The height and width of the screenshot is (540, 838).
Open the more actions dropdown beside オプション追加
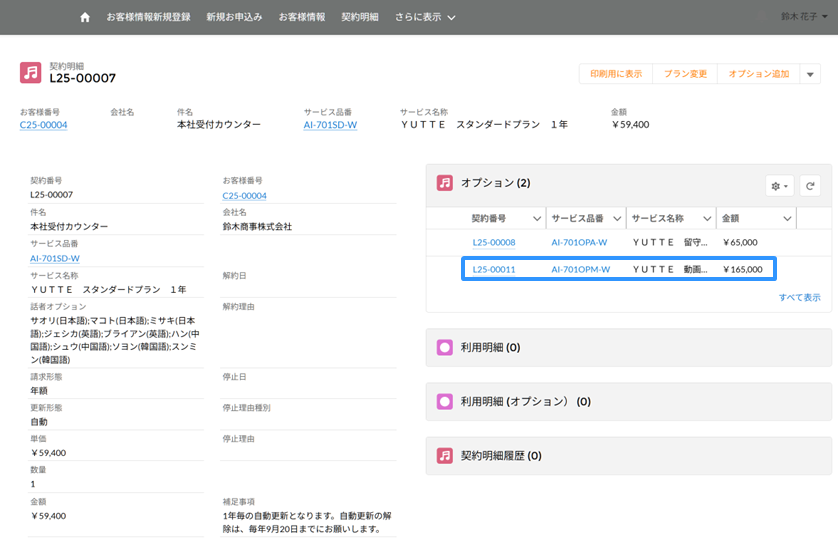click(811, 74)
